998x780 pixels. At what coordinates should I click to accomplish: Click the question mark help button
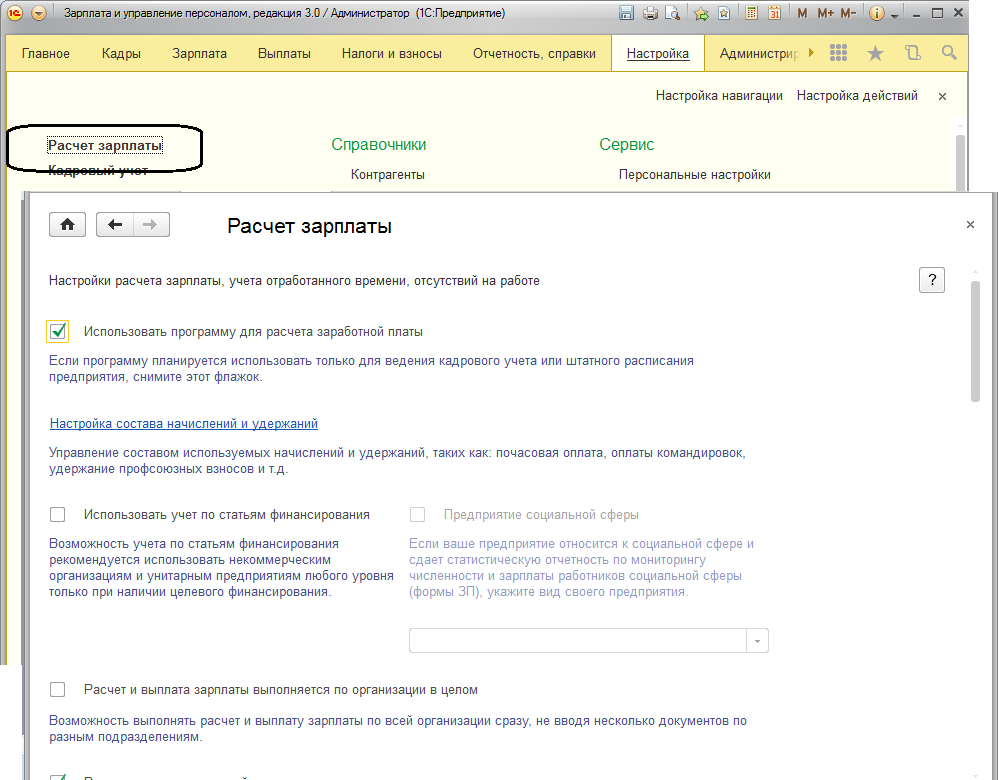931,280
